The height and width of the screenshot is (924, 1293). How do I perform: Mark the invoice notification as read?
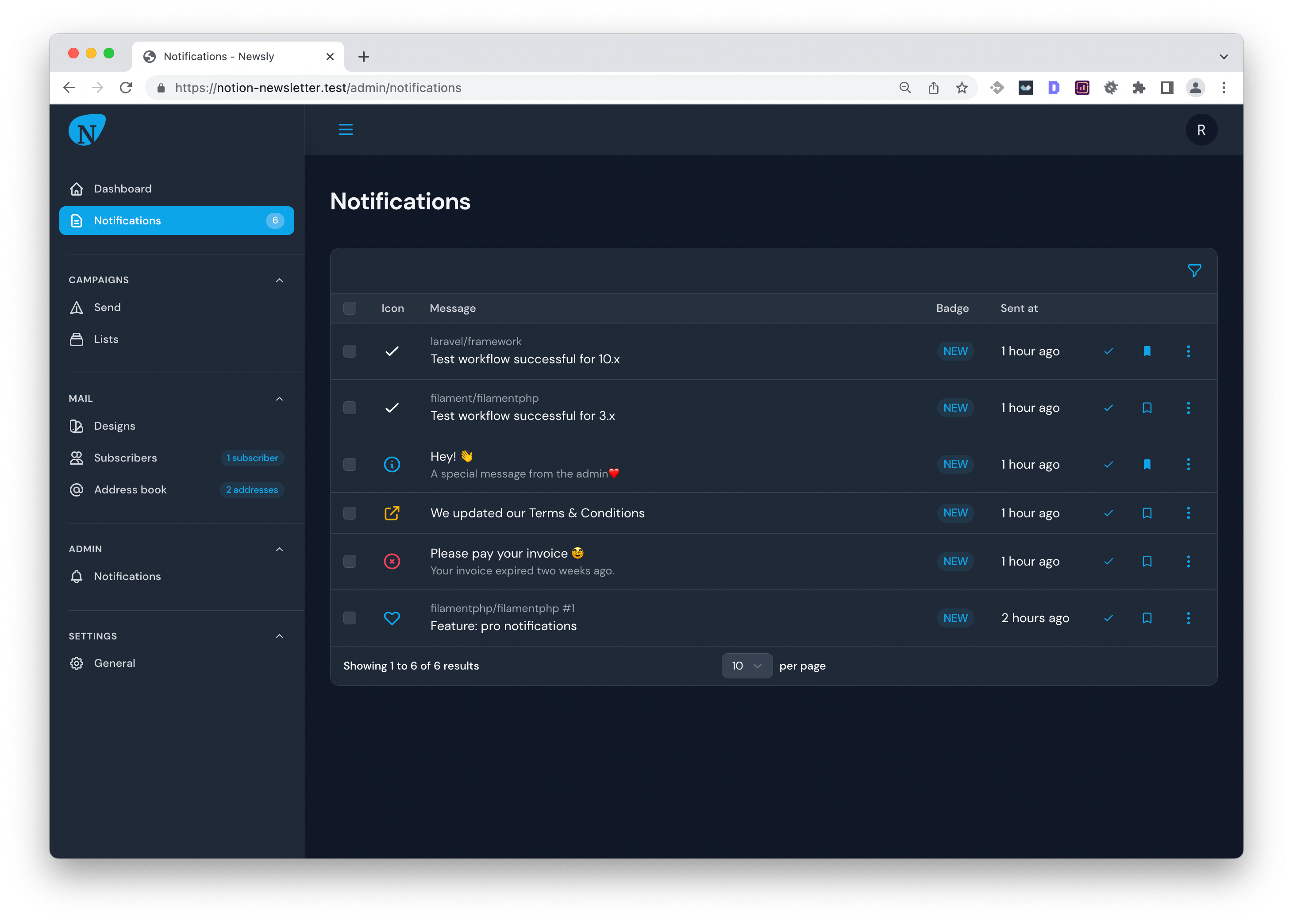pyautogui.click(x=1108, y=561)
